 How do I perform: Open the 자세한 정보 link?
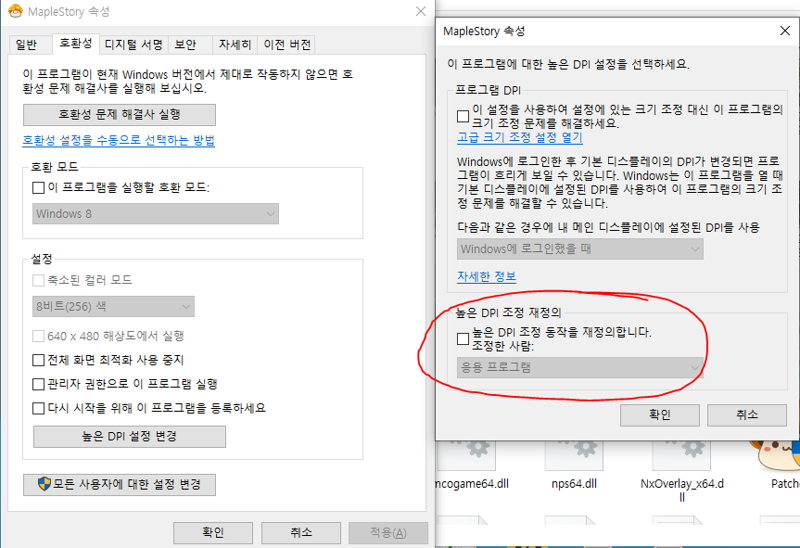(487, 277)
